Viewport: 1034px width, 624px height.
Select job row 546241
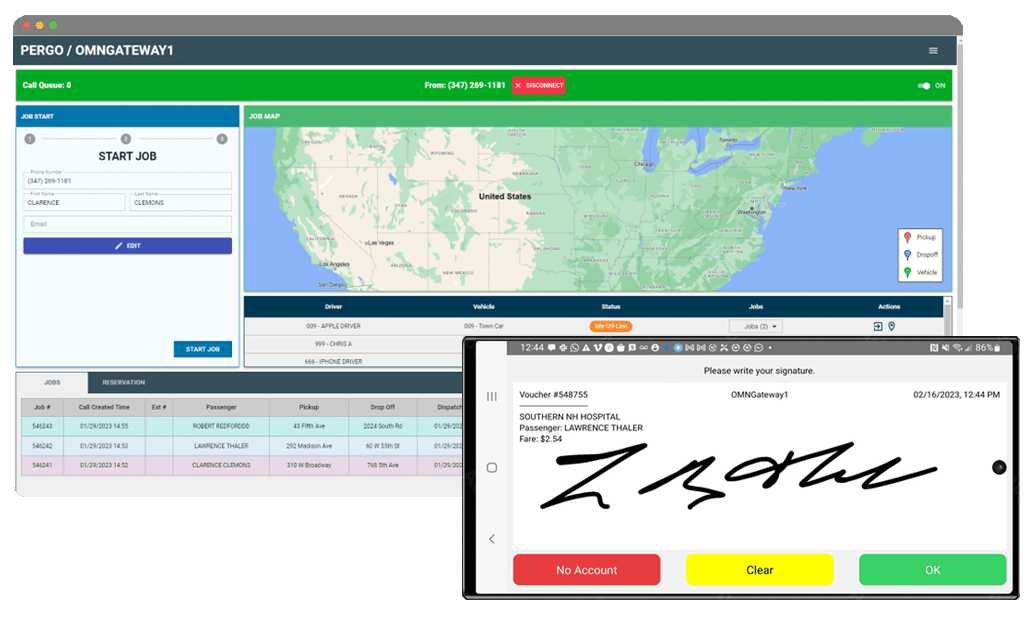click(243, 465)
